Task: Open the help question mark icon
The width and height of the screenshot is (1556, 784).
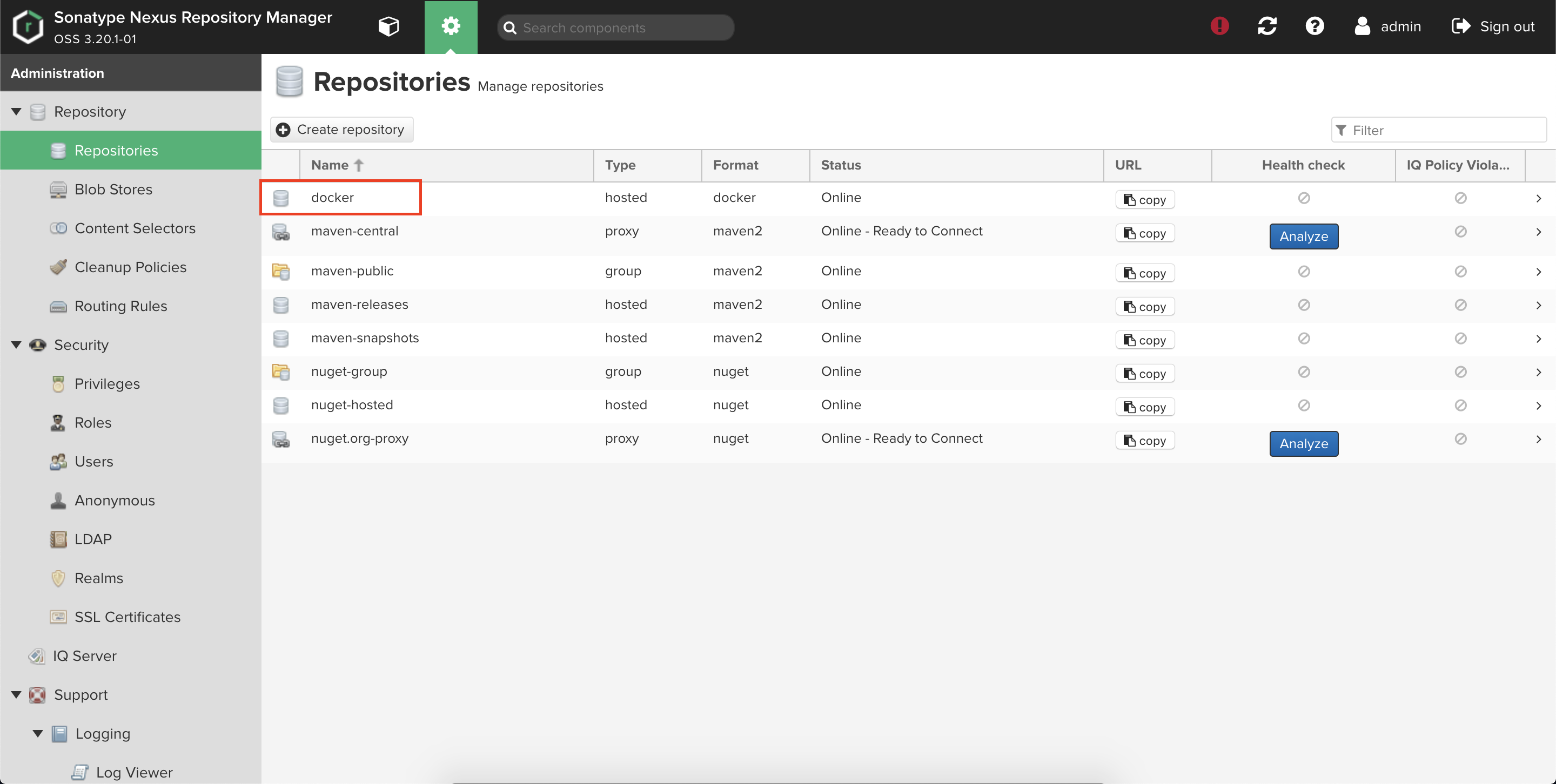Action: pyautogui.click(x=1314, y=26)
